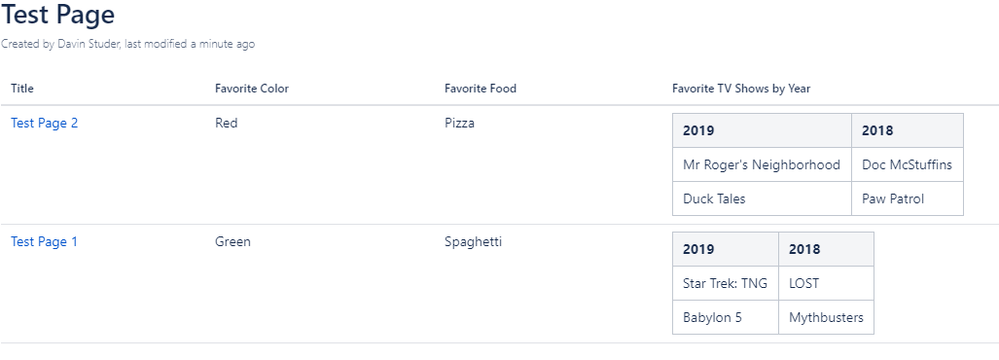Click the Mythbusters cell
This screenshot has width=999, height=360.
pyautogui.click(x=826, y=317)
